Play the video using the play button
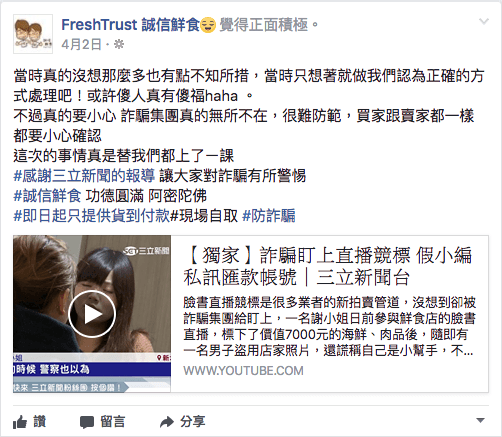The image size is (502, 437). tap(92, 314)
